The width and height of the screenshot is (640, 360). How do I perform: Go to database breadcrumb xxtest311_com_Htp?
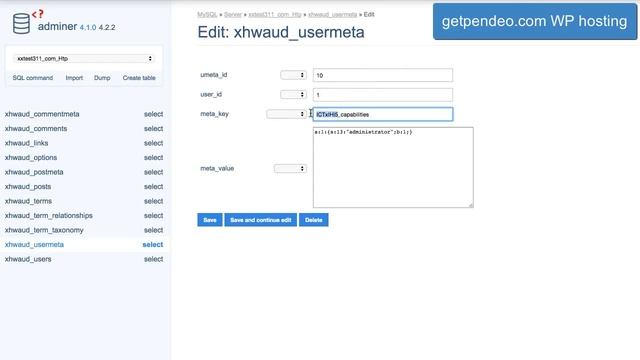pos(275,14)
